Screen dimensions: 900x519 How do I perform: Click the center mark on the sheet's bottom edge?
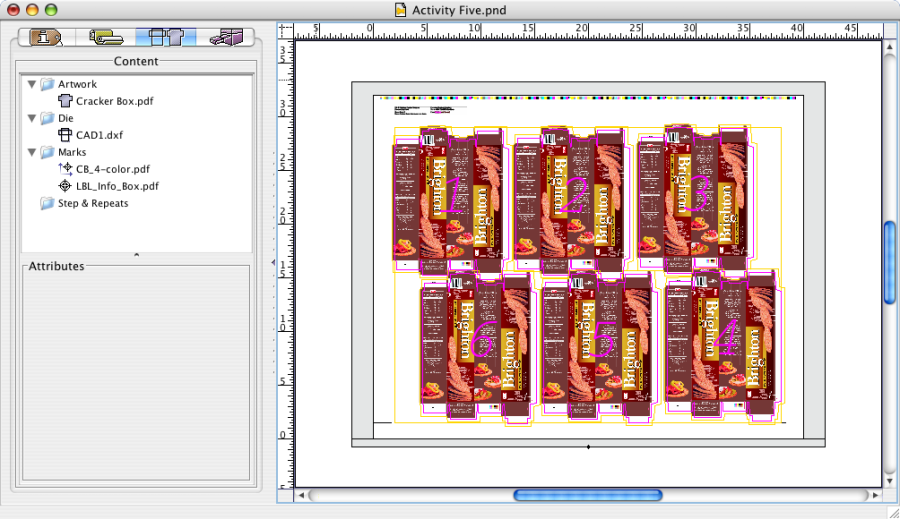click(x=588, y=447)
